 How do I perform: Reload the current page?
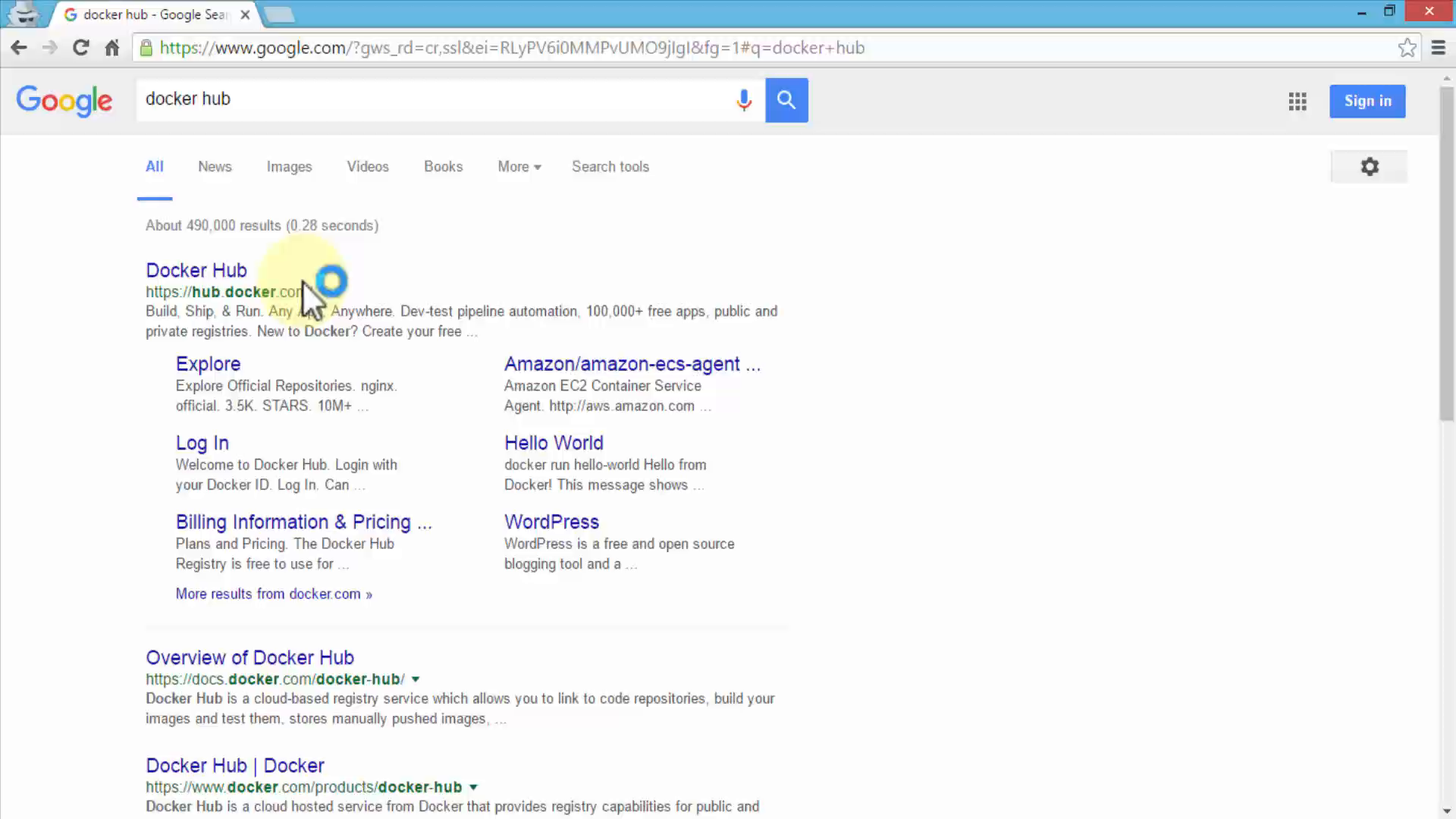click(80, 48)
